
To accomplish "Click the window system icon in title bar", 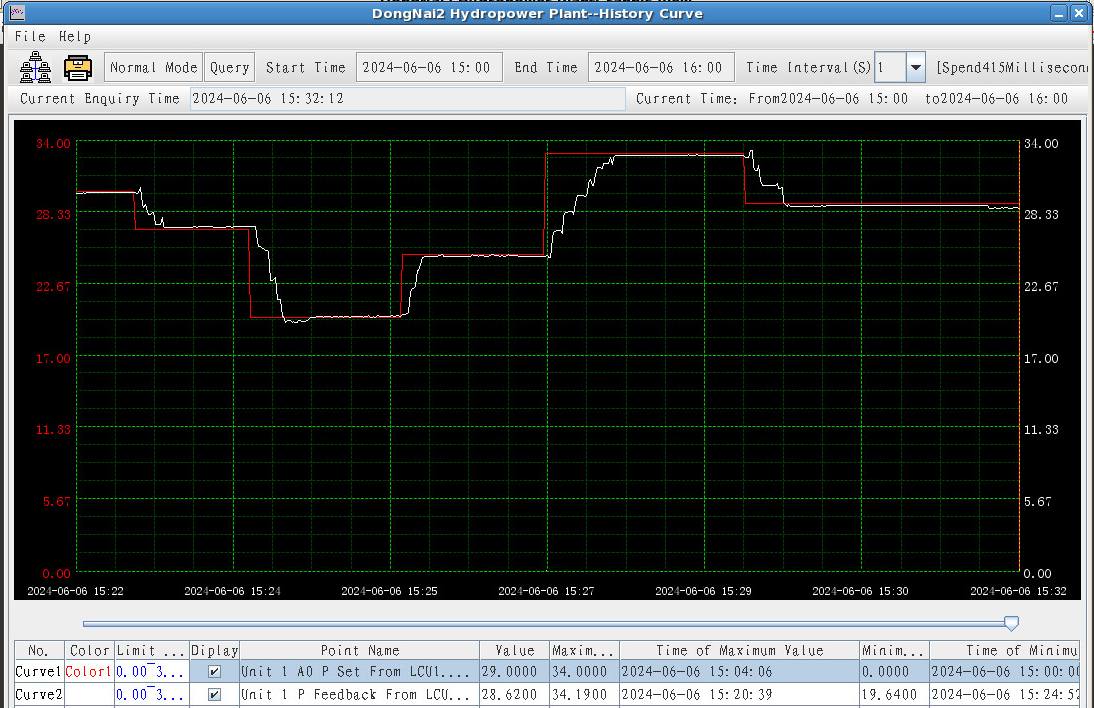I will pos(17,13).
